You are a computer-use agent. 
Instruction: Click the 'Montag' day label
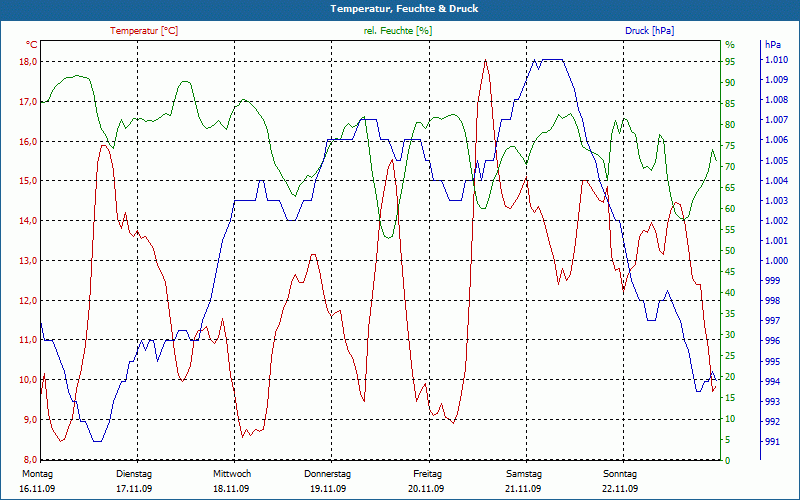click(x=37, y=474)
